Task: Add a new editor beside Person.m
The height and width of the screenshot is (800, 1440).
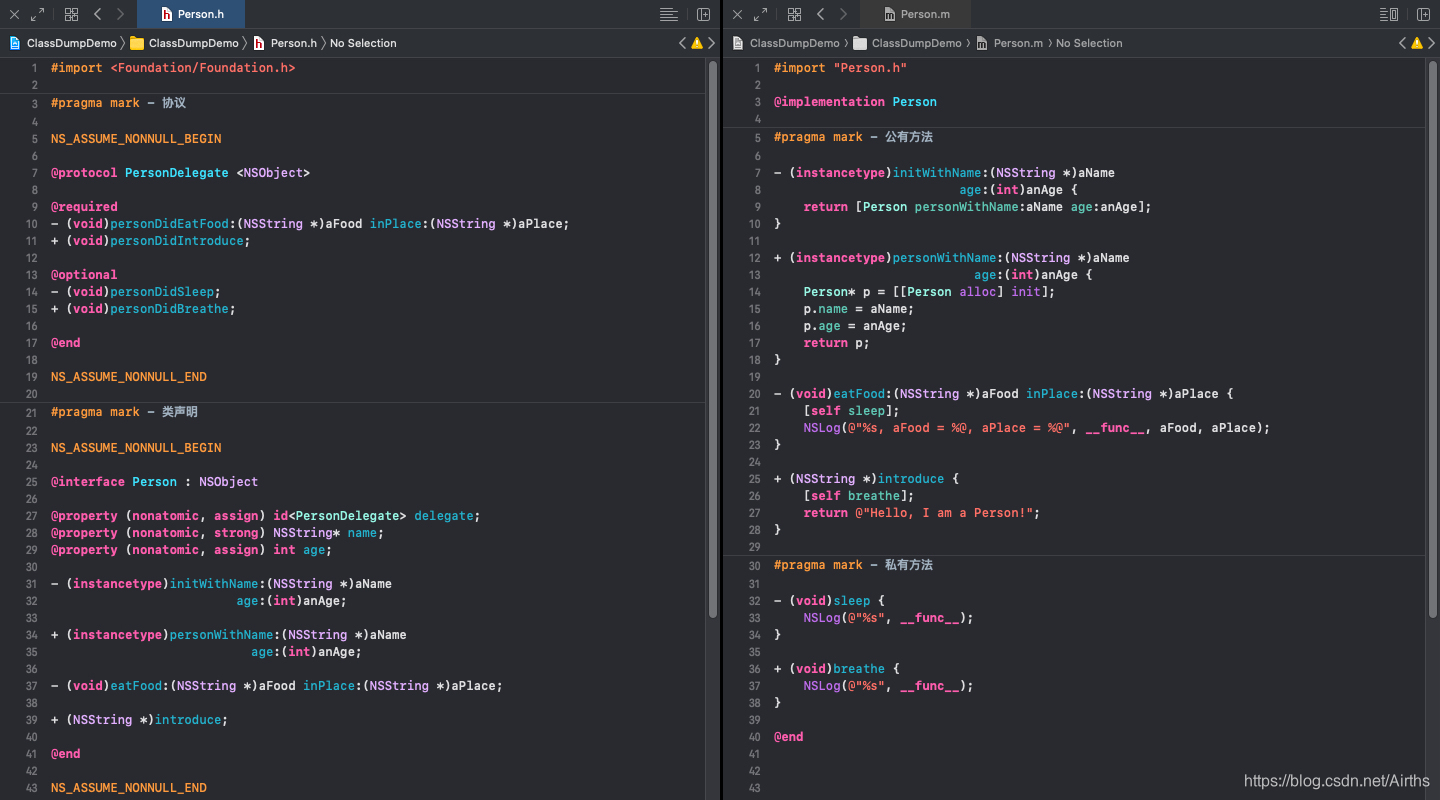Action: pos(1423,14)
